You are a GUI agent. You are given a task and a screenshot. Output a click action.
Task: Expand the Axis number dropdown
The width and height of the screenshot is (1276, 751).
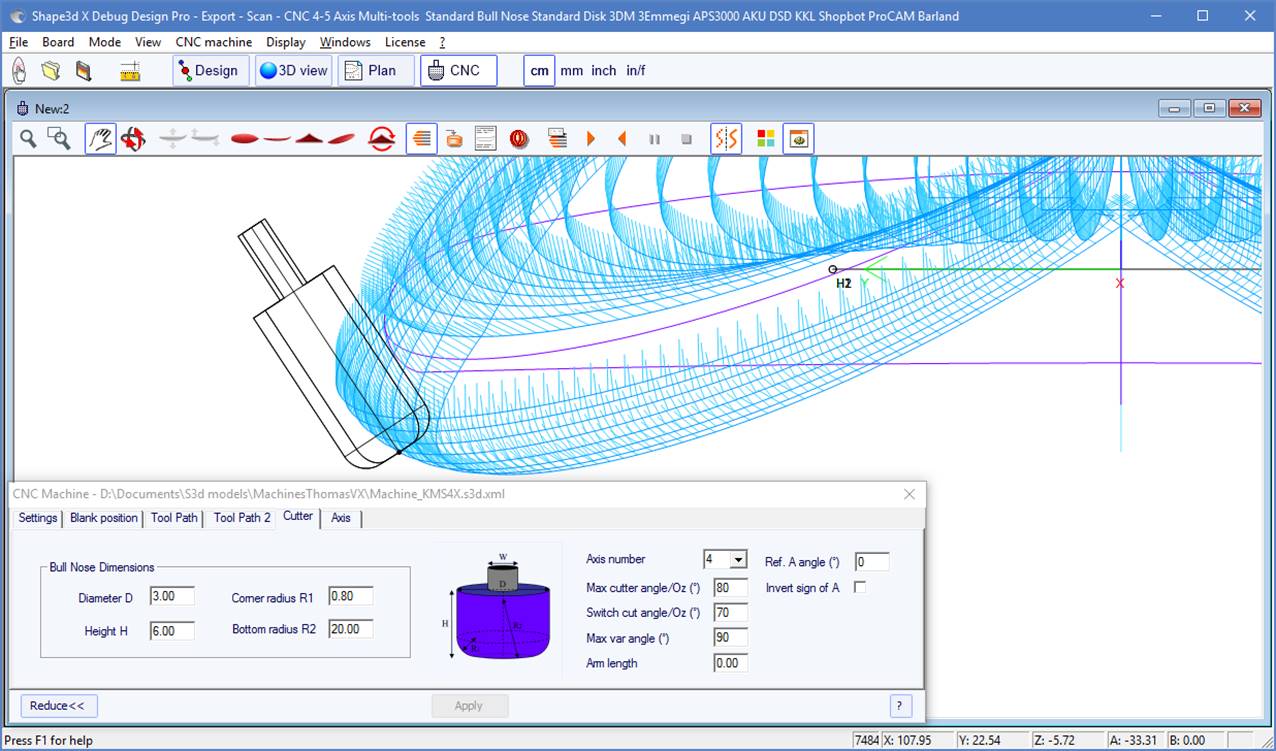pos(738,560)
